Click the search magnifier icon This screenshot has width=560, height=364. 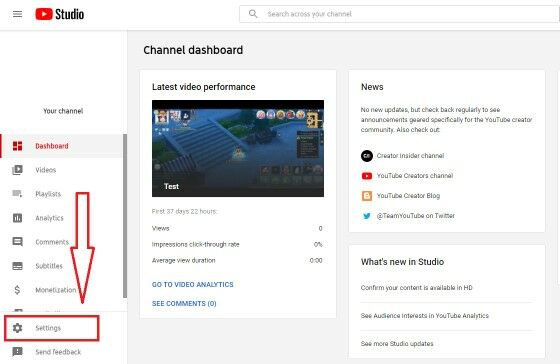(x=253, y=14)
